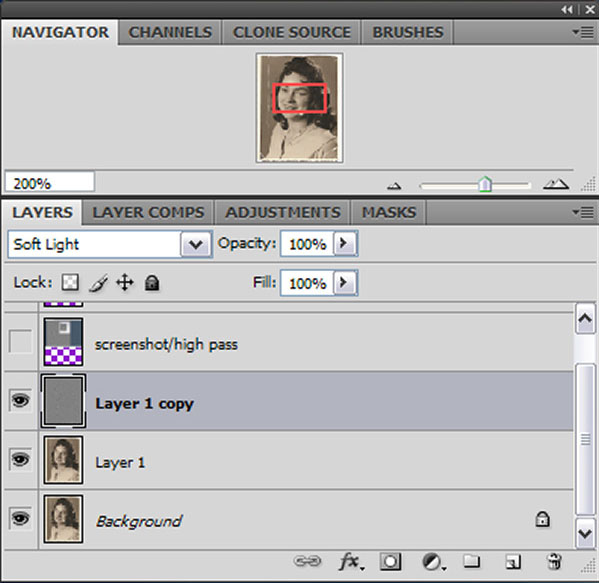Image resolution: width=599 pixels, height=583 pixels.
Task: Lock position move icon
Action: (125, 283)
